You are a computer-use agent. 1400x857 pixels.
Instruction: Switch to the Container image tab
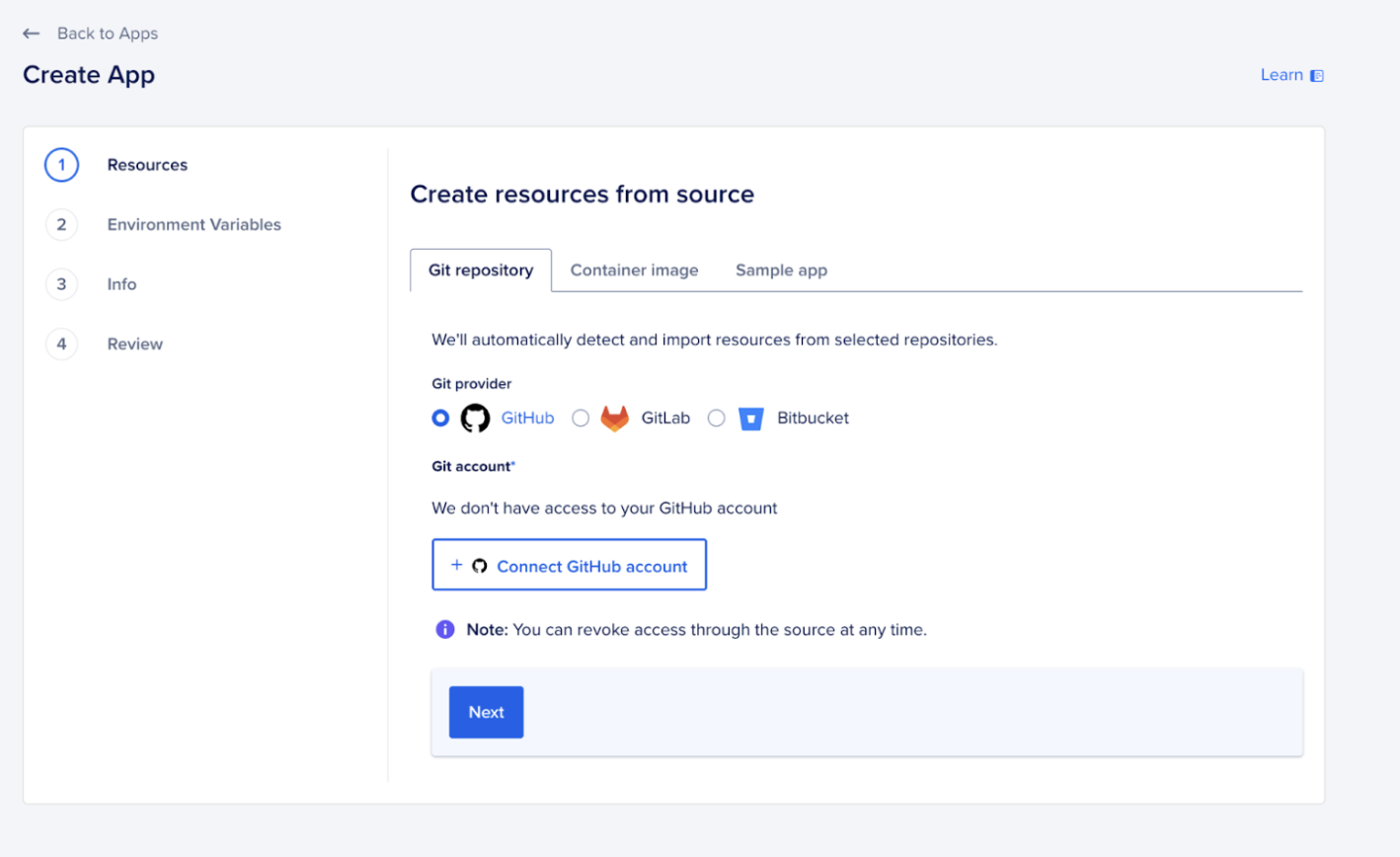pos(634,271)
